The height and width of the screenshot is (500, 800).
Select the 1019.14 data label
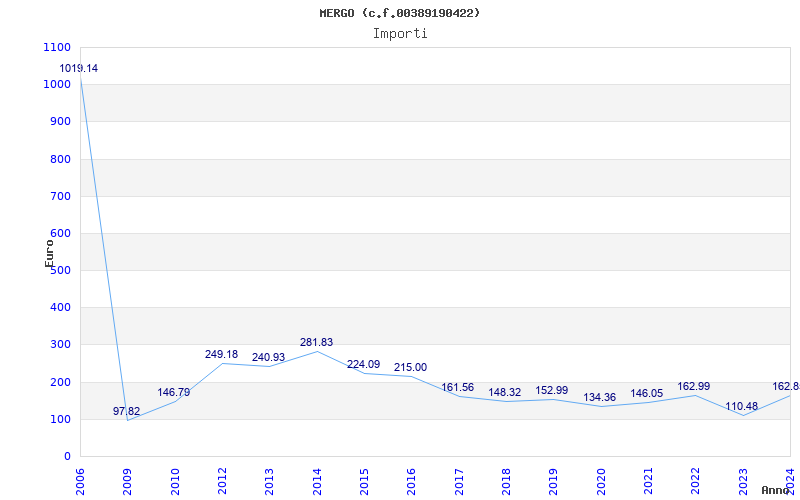coord(79,68)
